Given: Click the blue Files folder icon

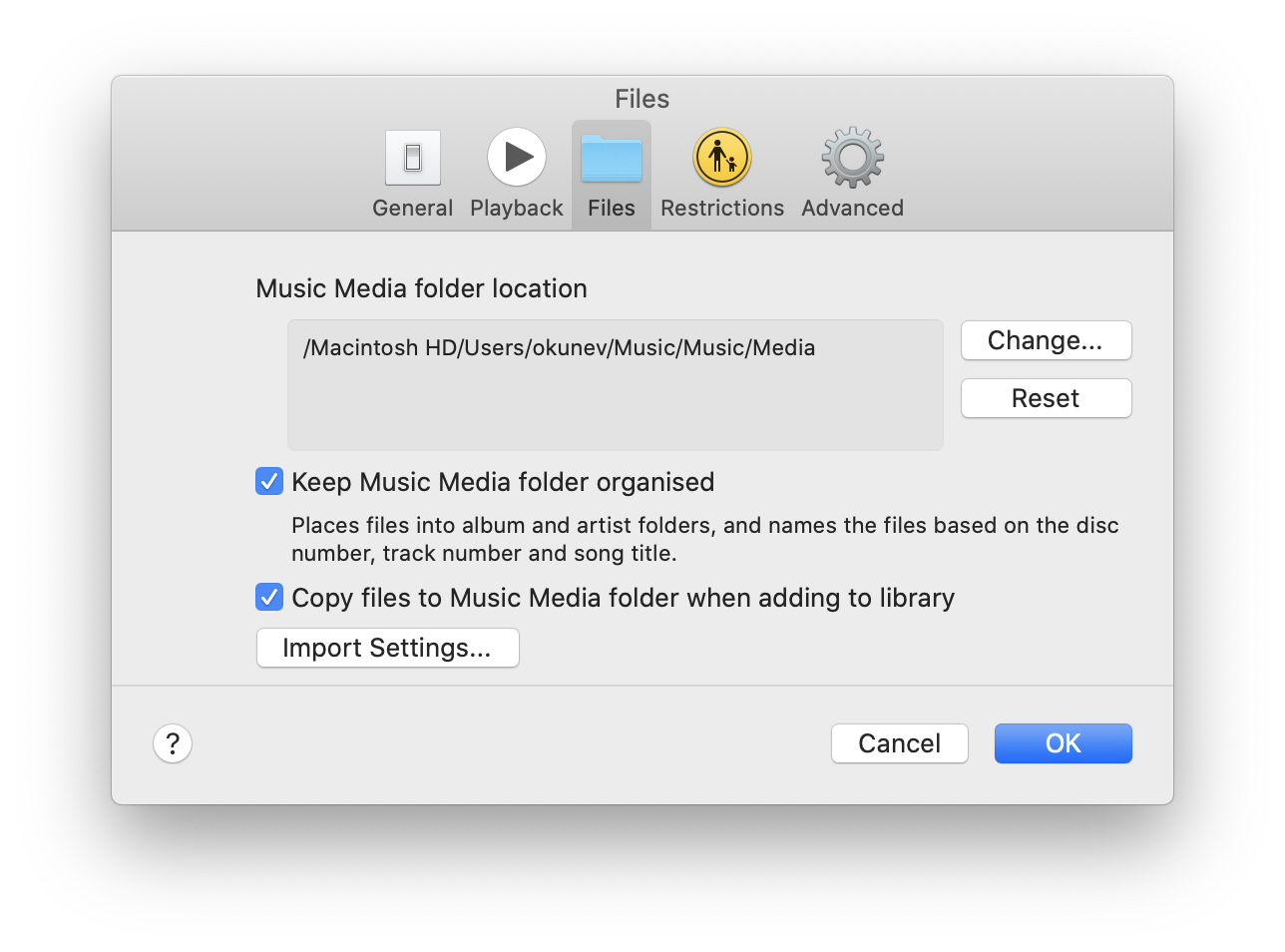Looking at the screenshot, I should 612,158.
